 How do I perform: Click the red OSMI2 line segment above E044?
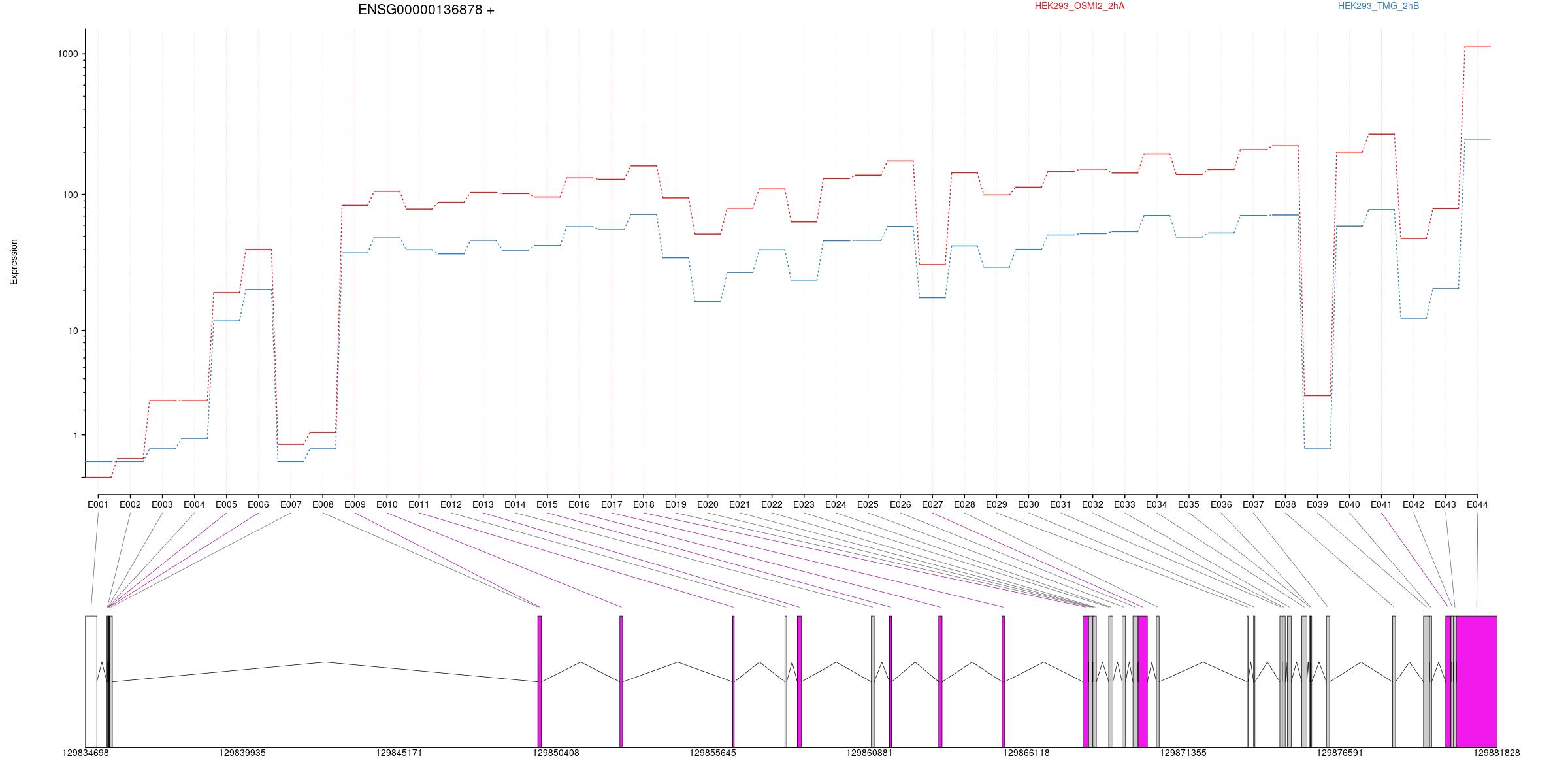click(x=1478, y=46)
